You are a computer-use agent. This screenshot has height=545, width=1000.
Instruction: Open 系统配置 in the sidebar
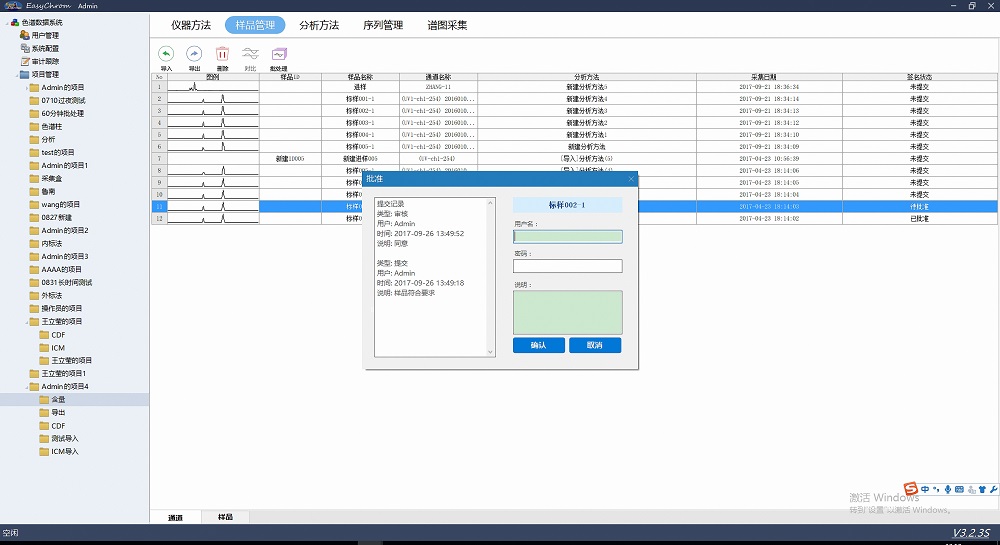[44, 48]
